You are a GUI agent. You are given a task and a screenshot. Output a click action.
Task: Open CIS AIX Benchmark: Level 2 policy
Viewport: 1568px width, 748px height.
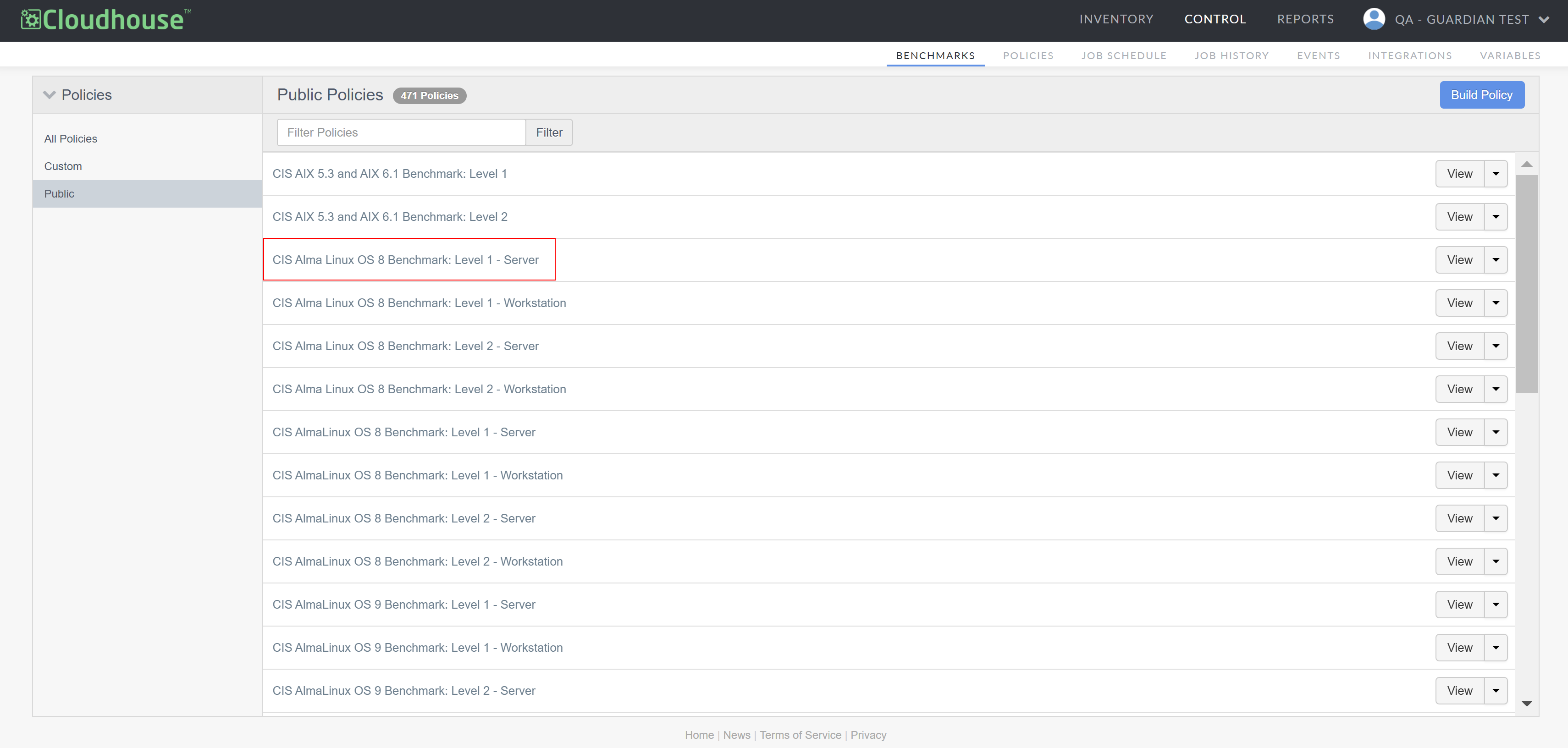(390, 217)
